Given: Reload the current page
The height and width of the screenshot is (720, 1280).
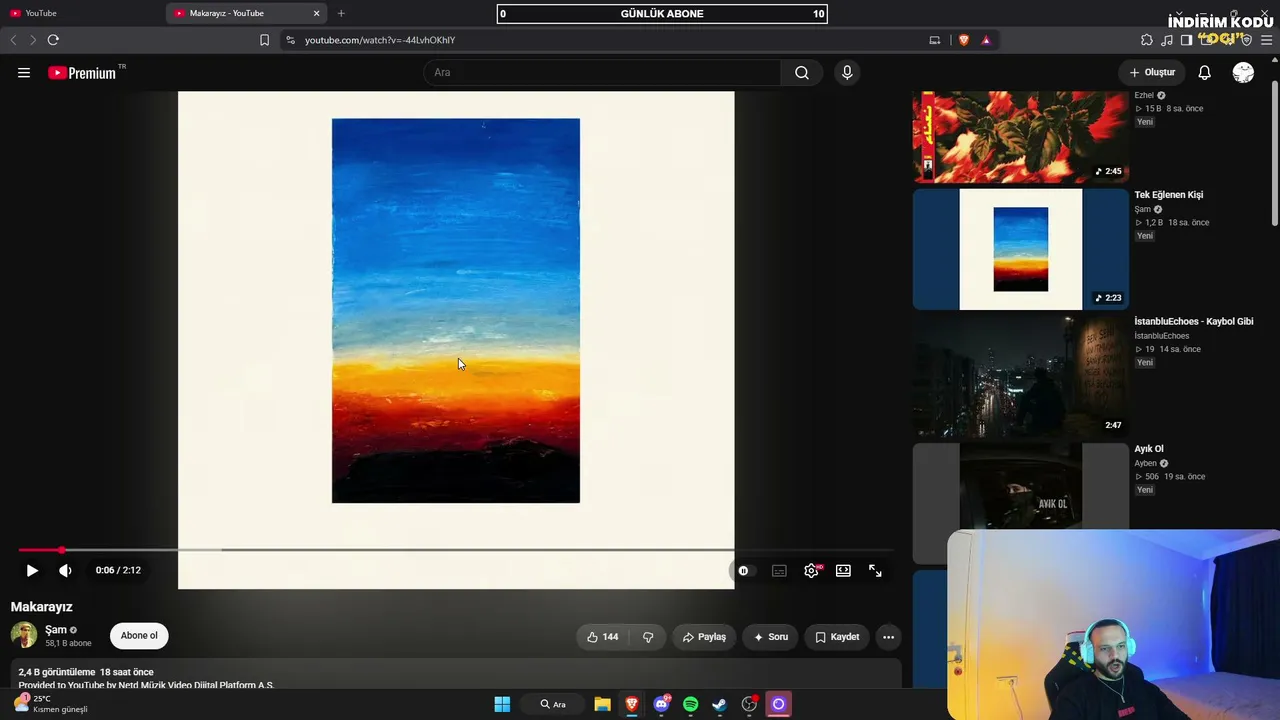Looking at the screenshot, I should [53, 40].
